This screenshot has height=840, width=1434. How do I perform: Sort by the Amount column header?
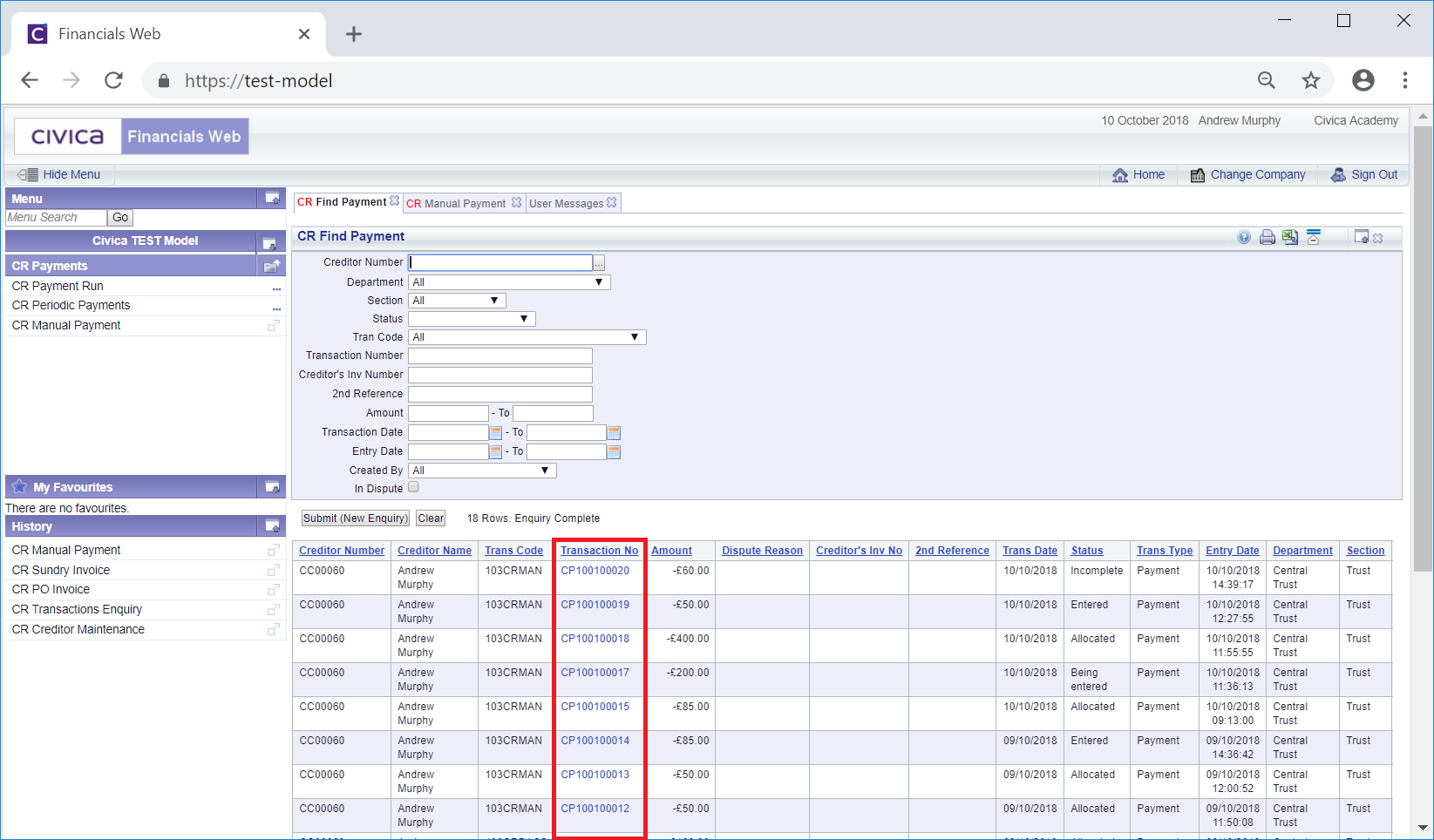click(671, 551)
